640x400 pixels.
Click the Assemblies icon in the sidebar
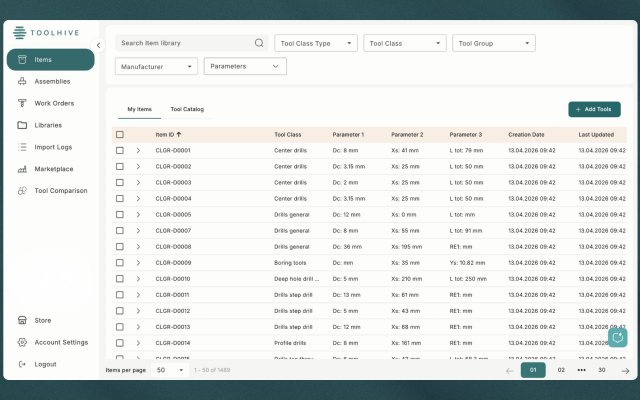coord(22,81)
